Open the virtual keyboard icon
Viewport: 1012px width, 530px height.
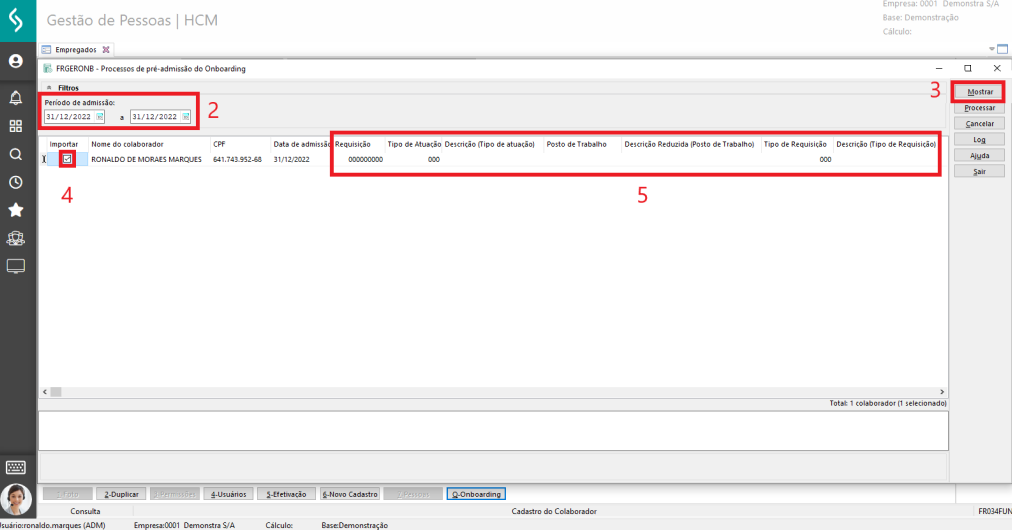(x=16, y=467)
